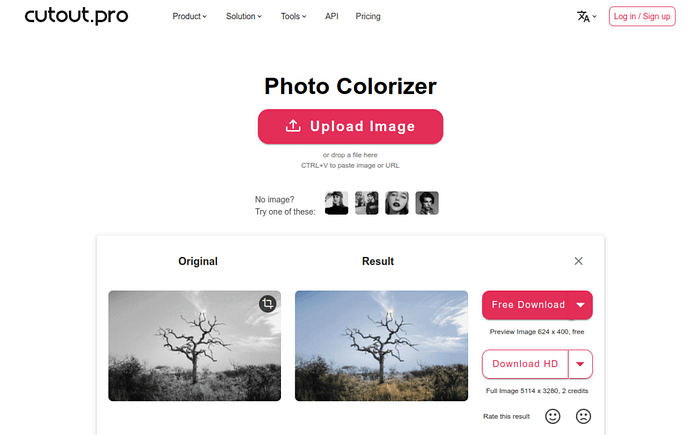Click the Download HD button
The height and width of the screenshot is (435, 700).
click(525, 364)
